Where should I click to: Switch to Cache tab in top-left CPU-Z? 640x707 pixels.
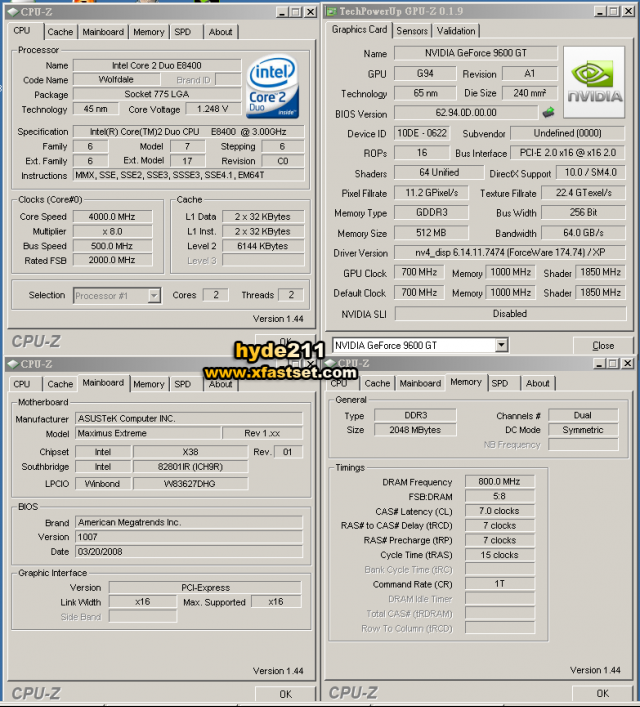point(60,32)
